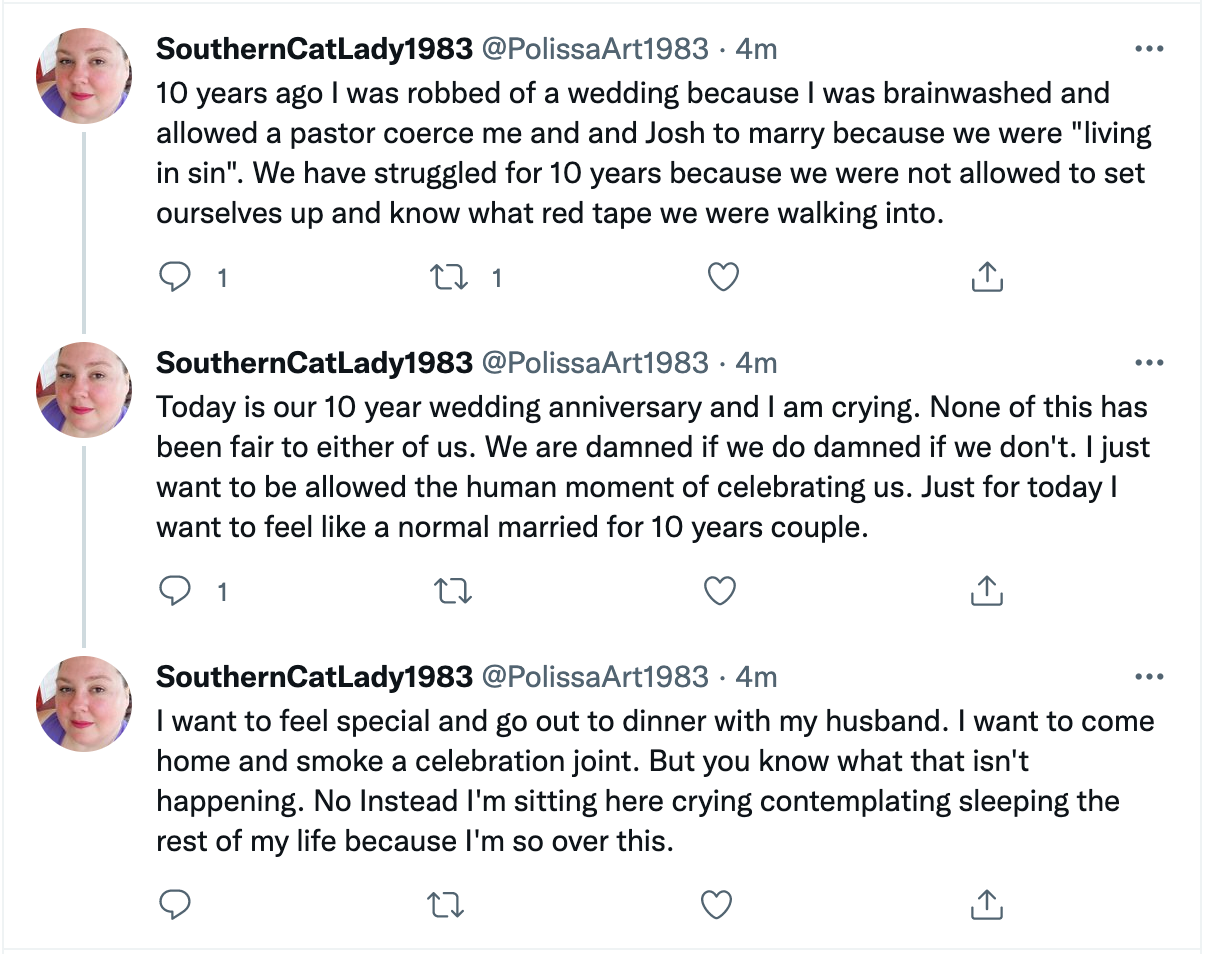Share the first tweet via share icon

coord(987,277)
